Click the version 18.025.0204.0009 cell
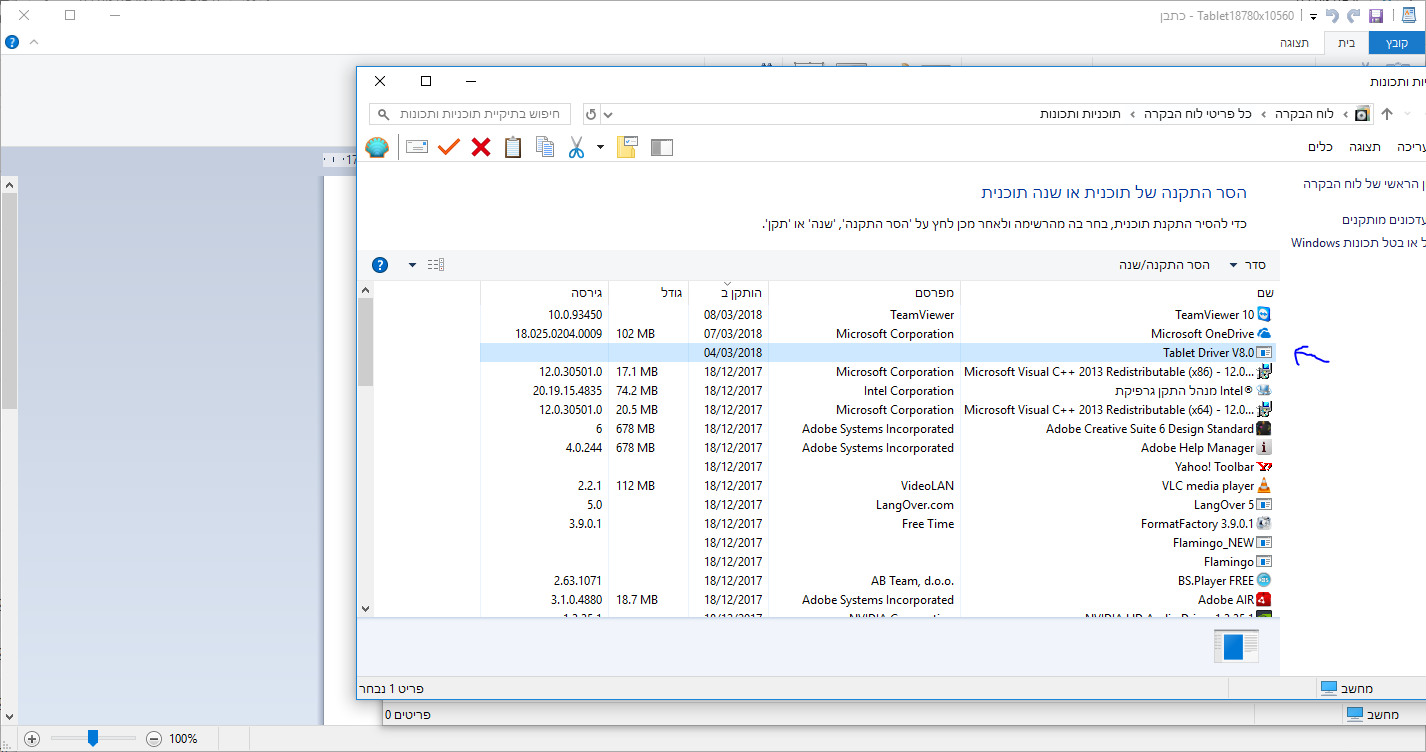 pyautogui.click(x=559, y=334)
